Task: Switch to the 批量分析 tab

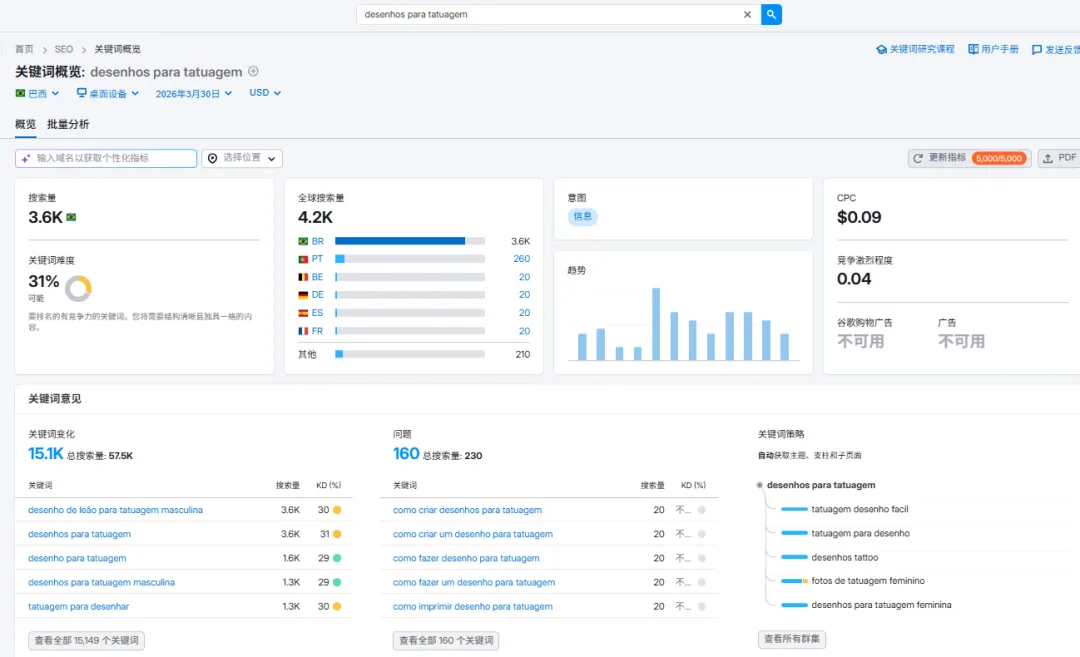Action: coord(68,124)
